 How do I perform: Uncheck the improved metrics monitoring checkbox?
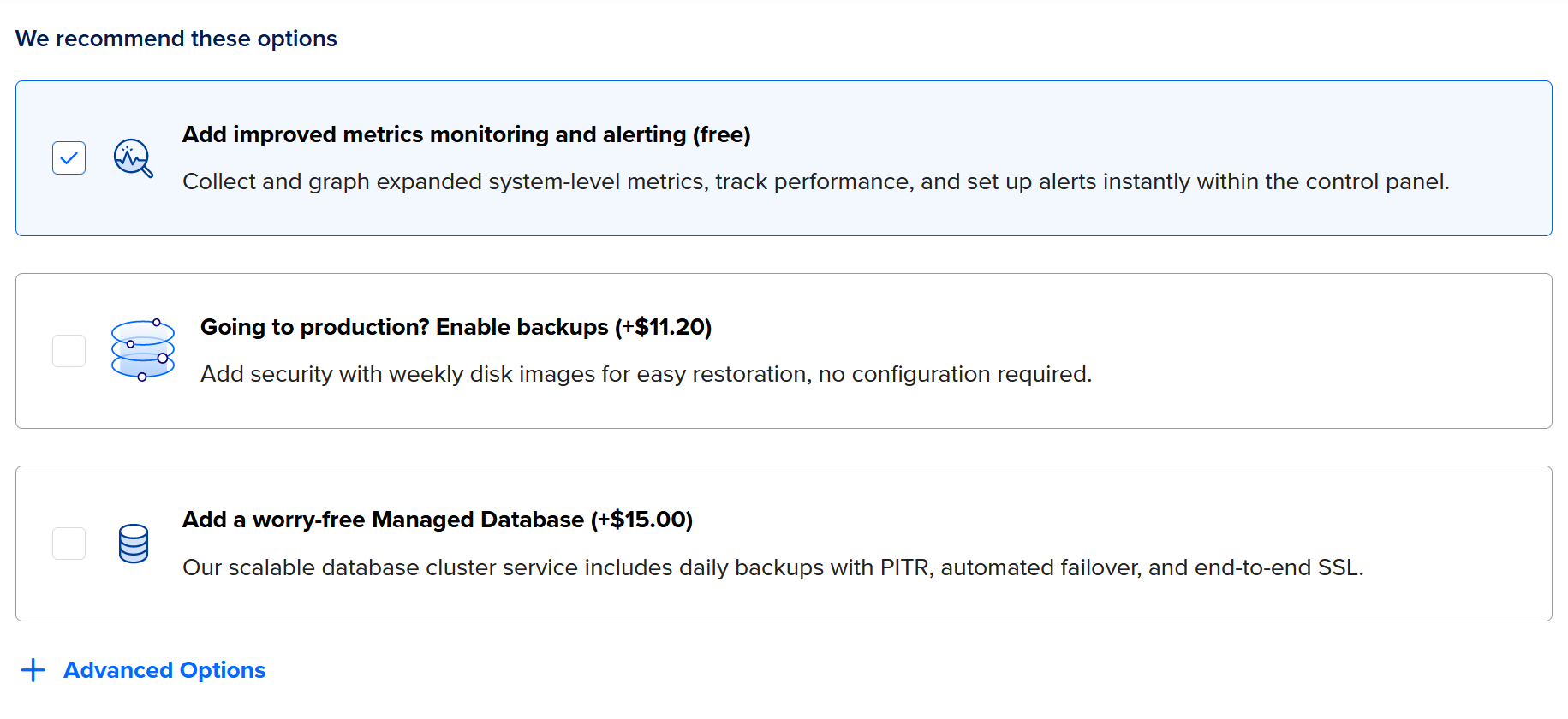pos(69,157)
